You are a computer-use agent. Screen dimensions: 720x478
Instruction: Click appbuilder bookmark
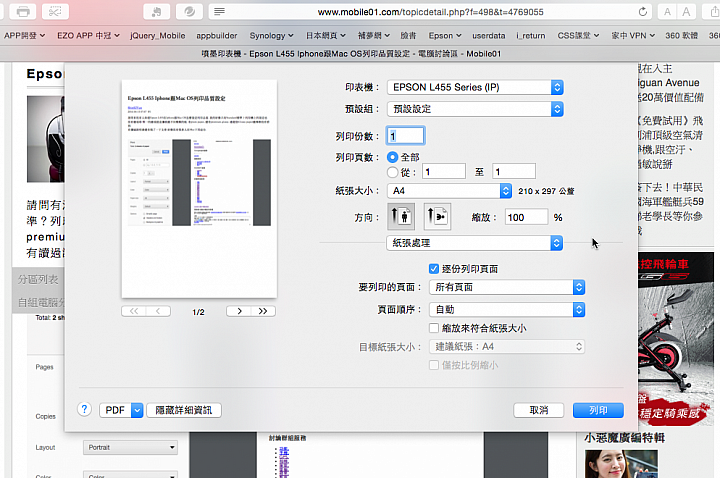(x=217, y=35)
